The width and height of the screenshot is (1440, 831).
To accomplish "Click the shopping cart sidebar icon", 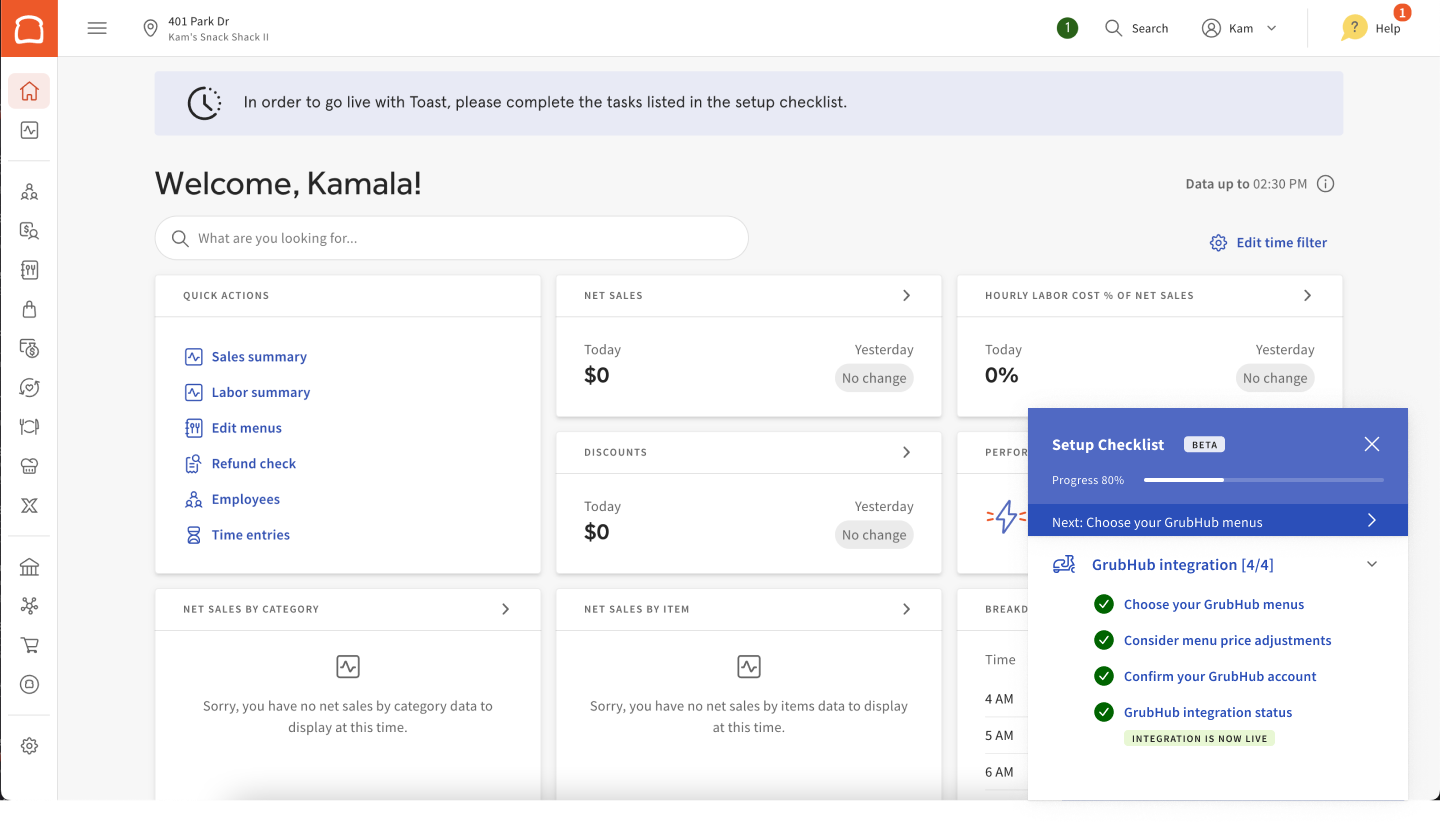I will point(29,645).
